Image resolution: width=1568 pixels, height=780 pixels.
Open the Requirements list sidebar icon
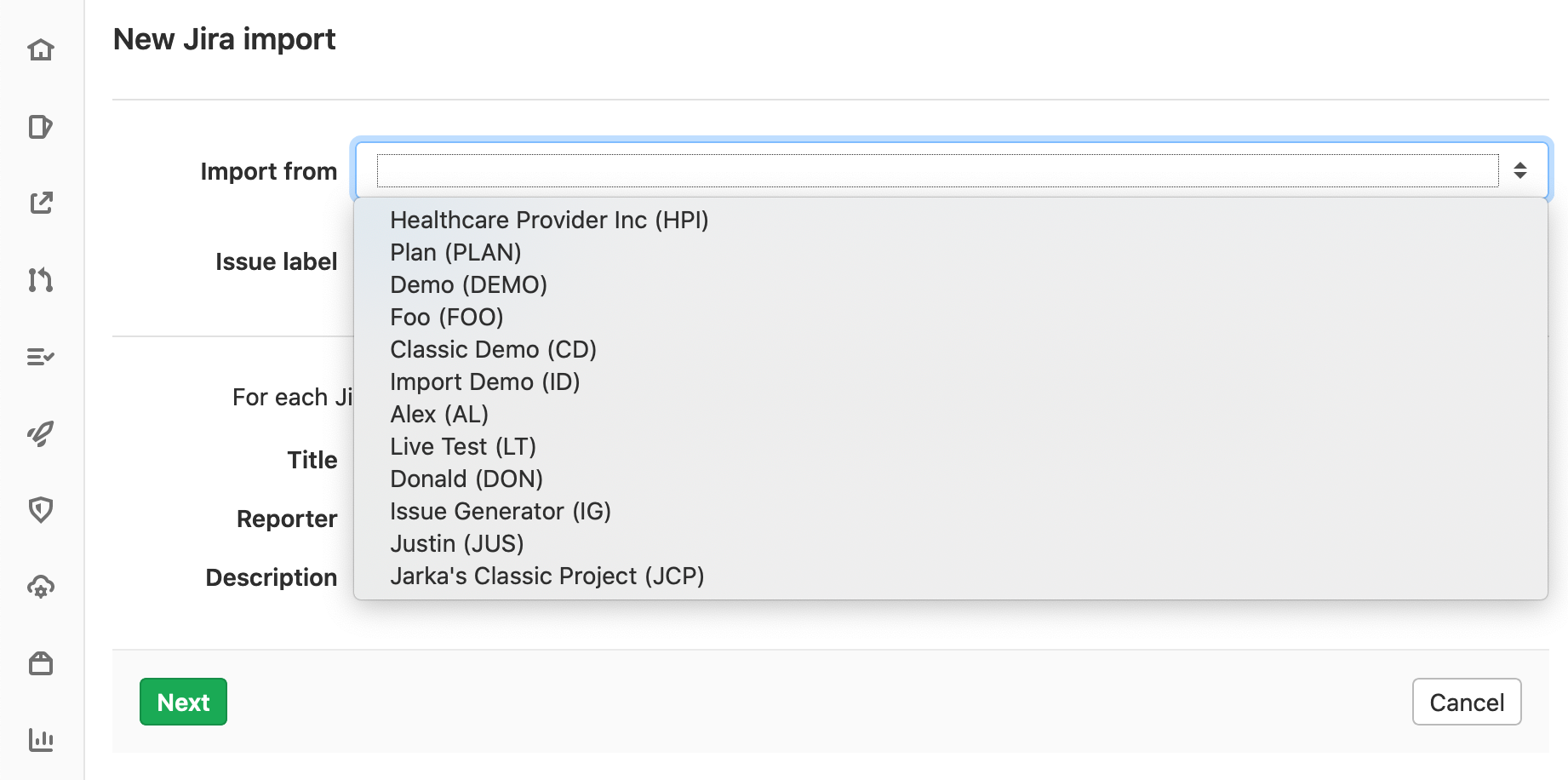click(x=41, y=357)
